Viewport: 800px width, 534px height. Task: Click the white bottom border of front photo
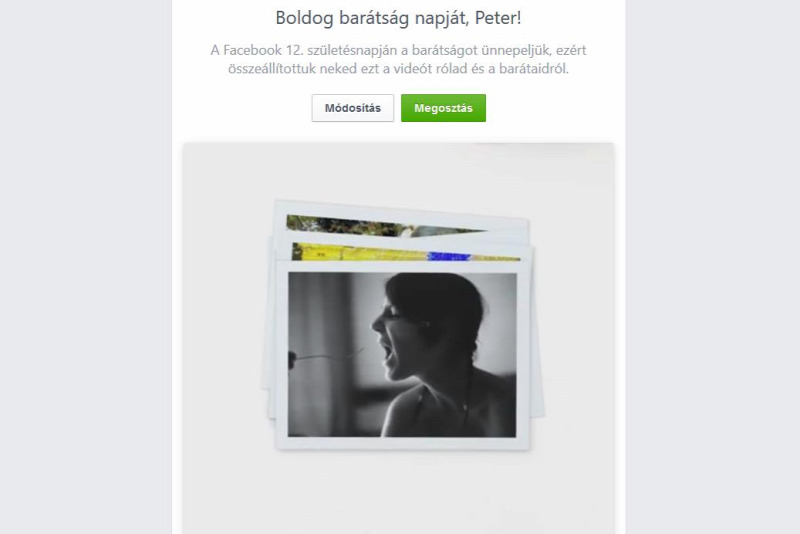pyautogui.click(x=402, y=443)
